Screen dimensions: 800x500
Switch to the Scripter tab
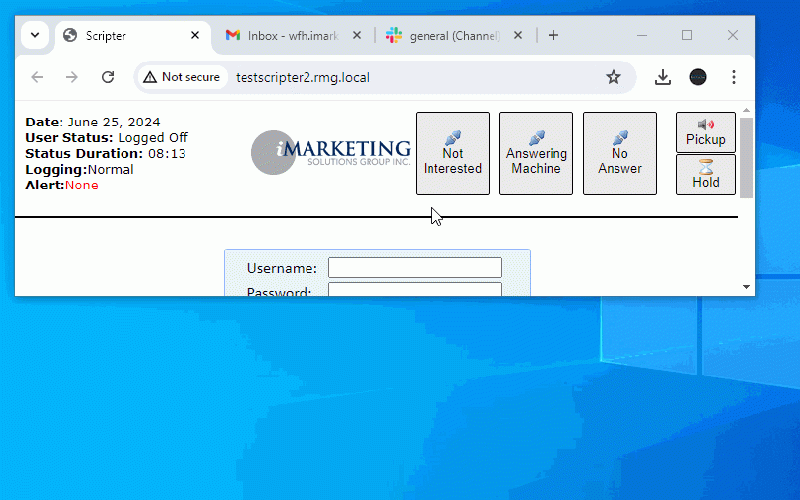pyautogui.click(x=132, y=36)
